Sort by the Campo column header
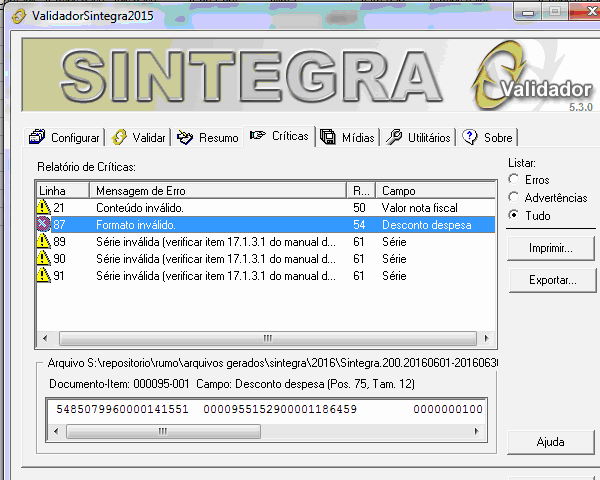The image size is (600, 480). tap(435, 191)
